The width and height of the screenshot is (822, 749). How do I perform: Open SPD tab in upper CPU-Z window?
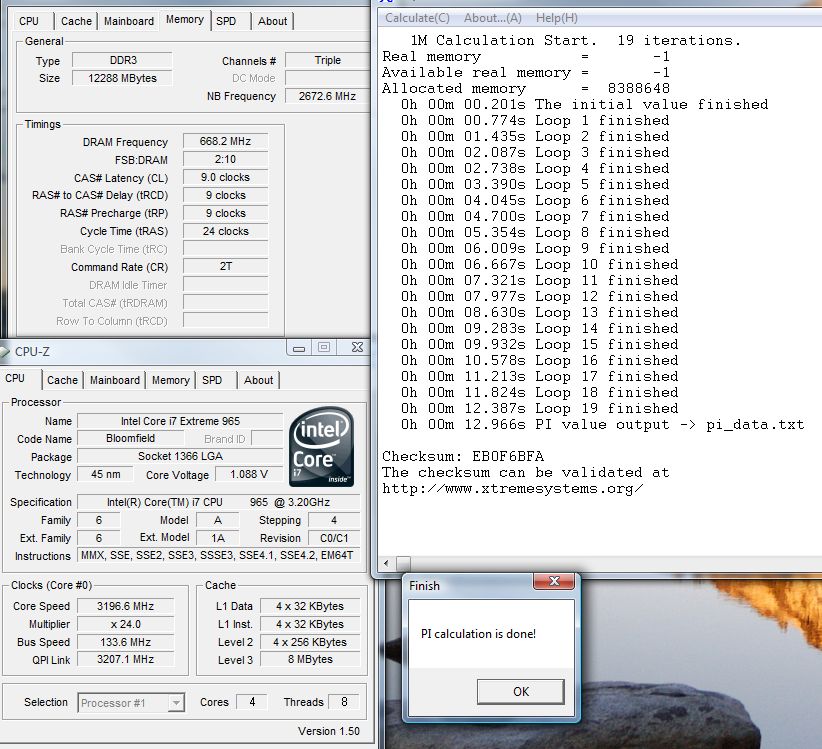click(x=226, y=21)
